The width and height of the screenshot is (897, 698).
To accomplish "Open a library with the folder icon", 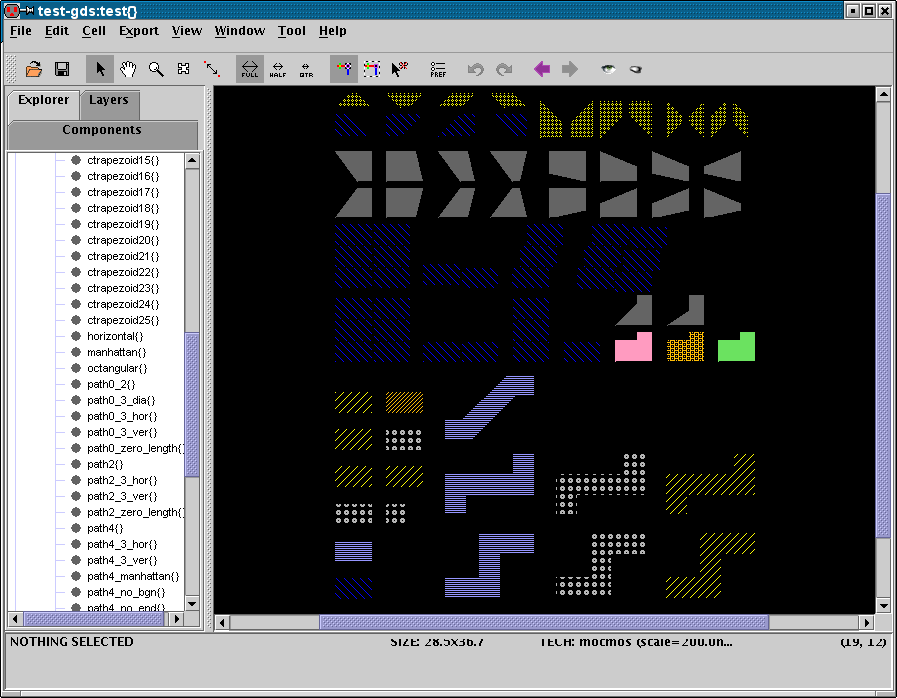I will point(34,69).
